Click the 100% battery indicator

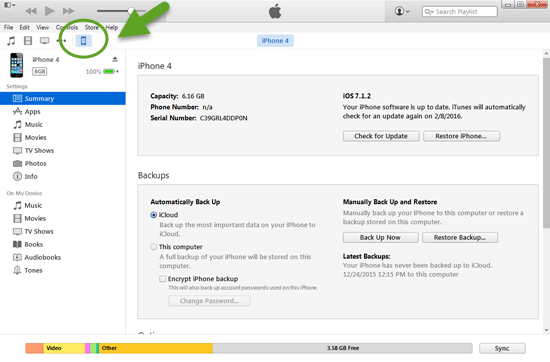[x=102, y=72]
